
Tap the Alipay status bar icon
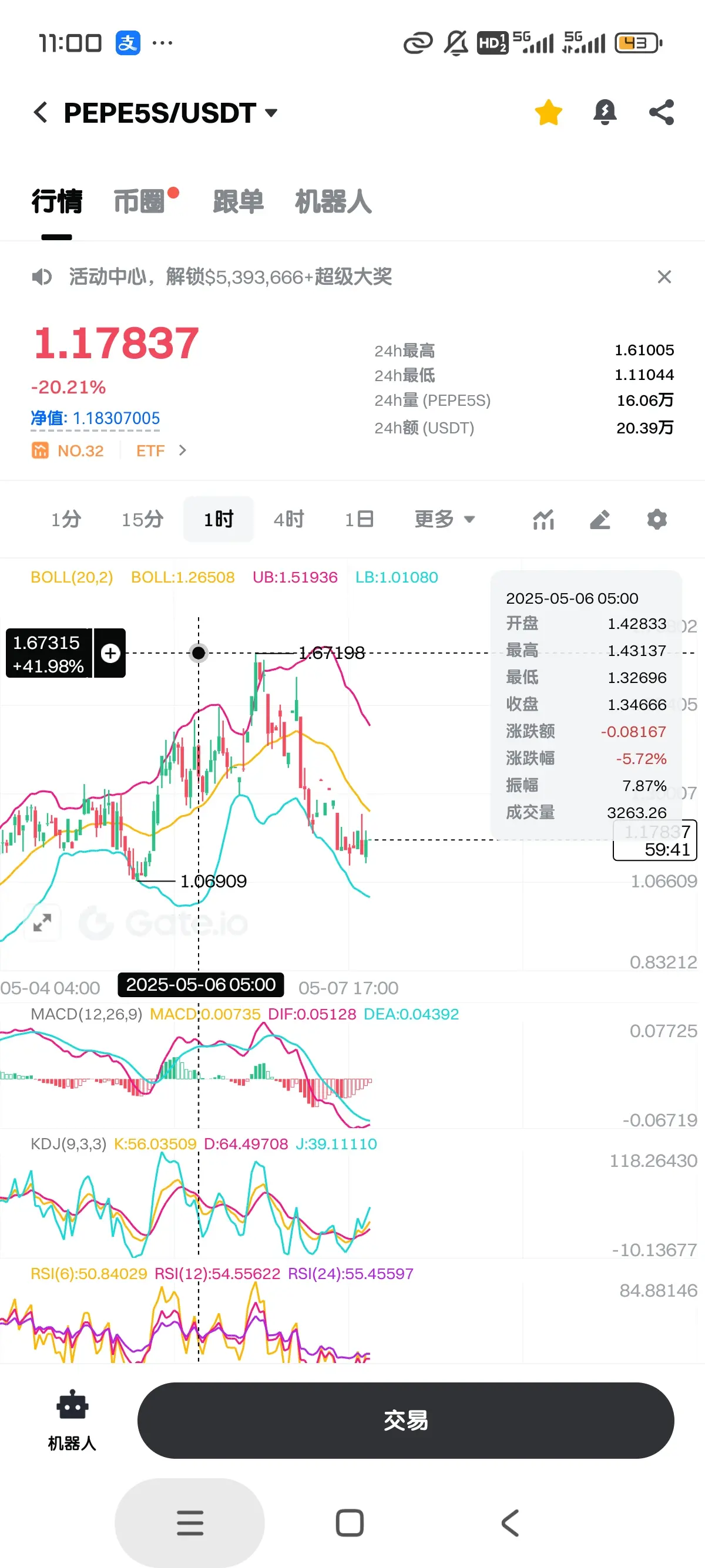(x=128, y=43)
